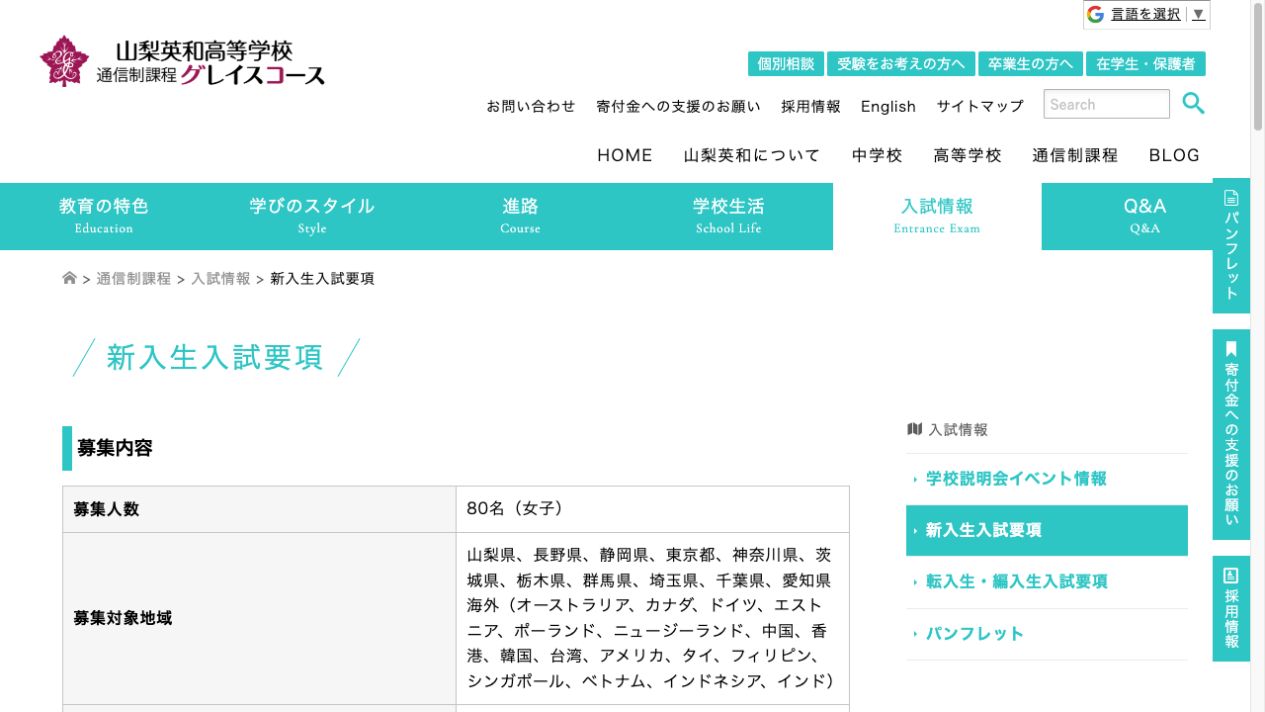Viewport: 1265px width, 712px height.
Task: Open the お問い合わせ link
Action: tap(531, 106)
